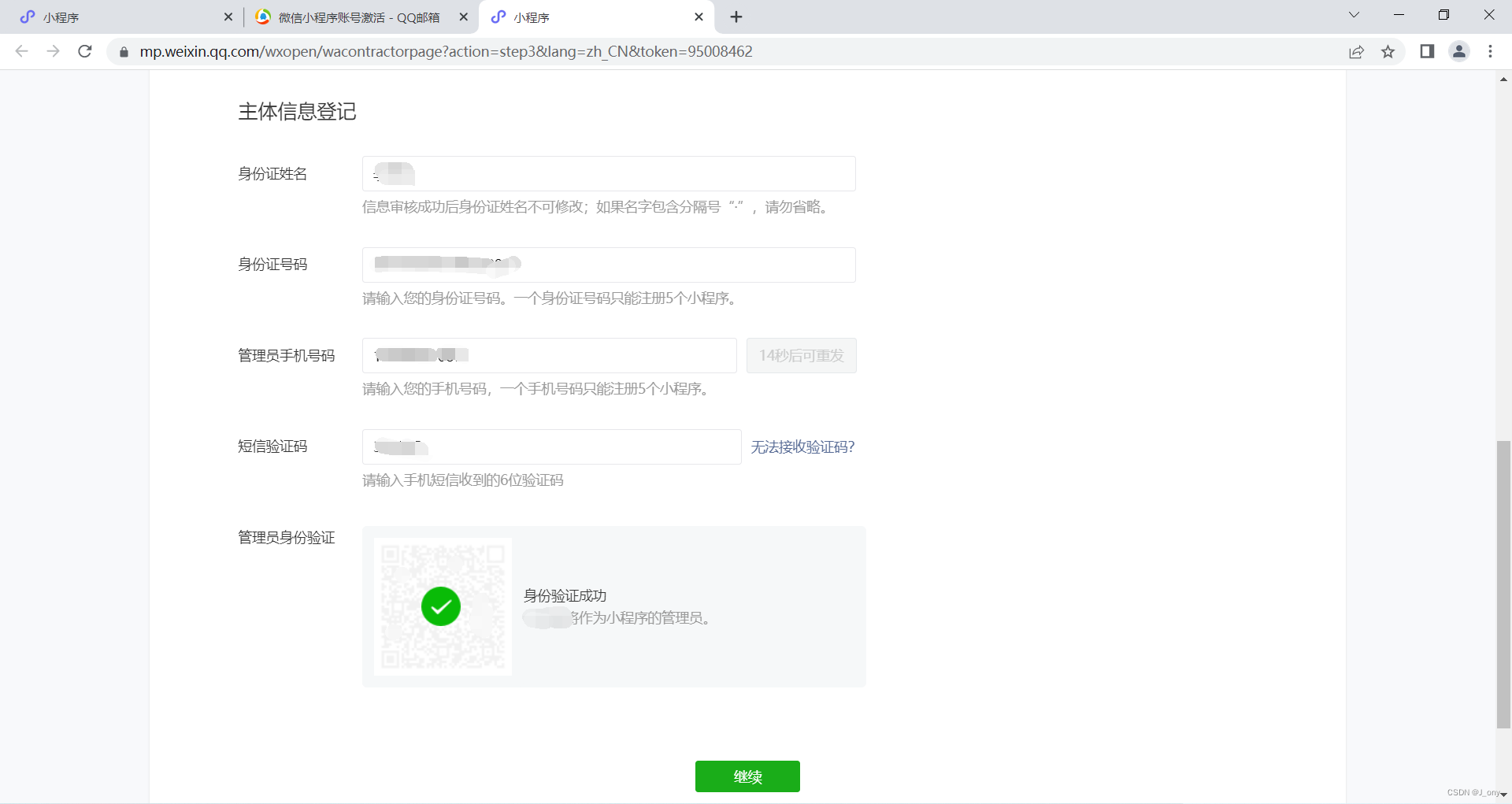Click the 身份证姓名 input field
This screenshot has width=1512, height=804.
[x=609, y=173]
